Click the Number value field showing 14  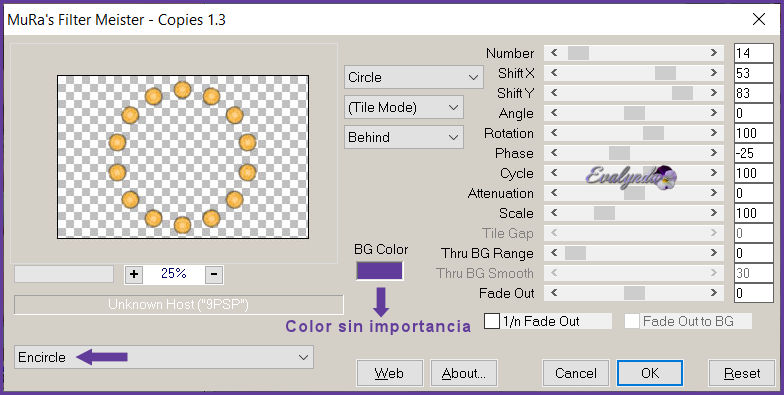tap(754, 53)
